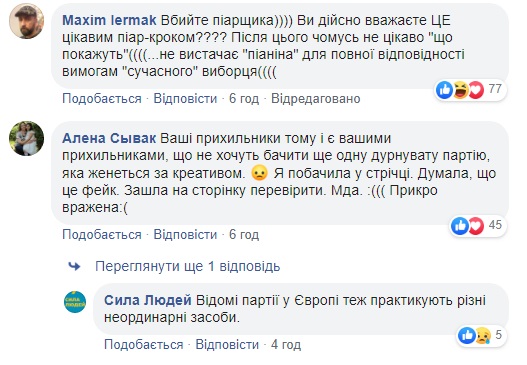Image resolution: width=527 pixels, height=365 pixels.
Task: Click the reply arrow icon beside 'Переглянути ще'
Action: click(74, 267)
